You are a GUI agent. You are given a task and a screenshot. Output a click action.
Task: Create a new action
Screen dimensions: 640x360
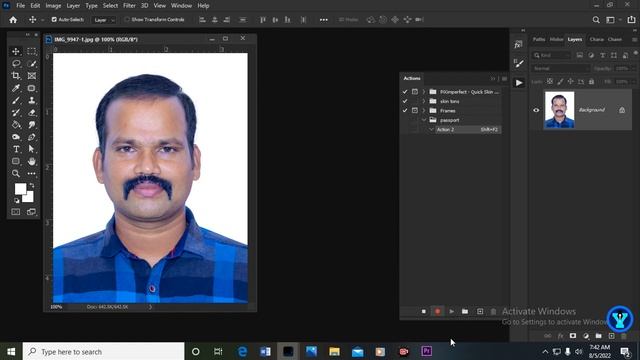click(x=480, y=311)
